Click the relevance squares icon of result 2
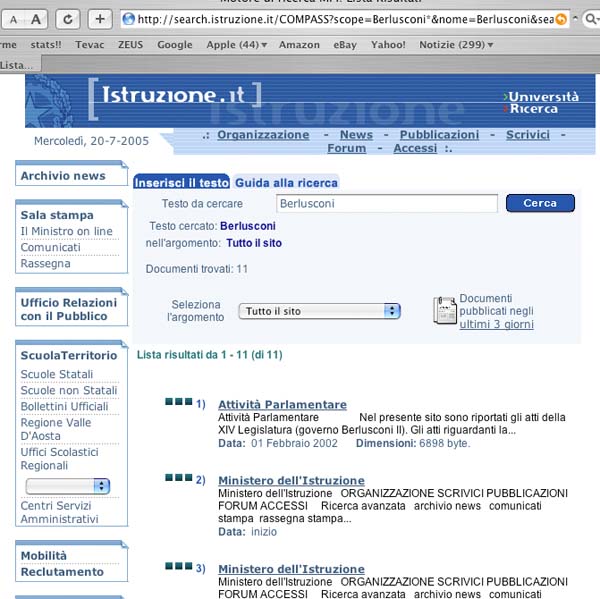The image size is (600, 599). tap(178, 477)
